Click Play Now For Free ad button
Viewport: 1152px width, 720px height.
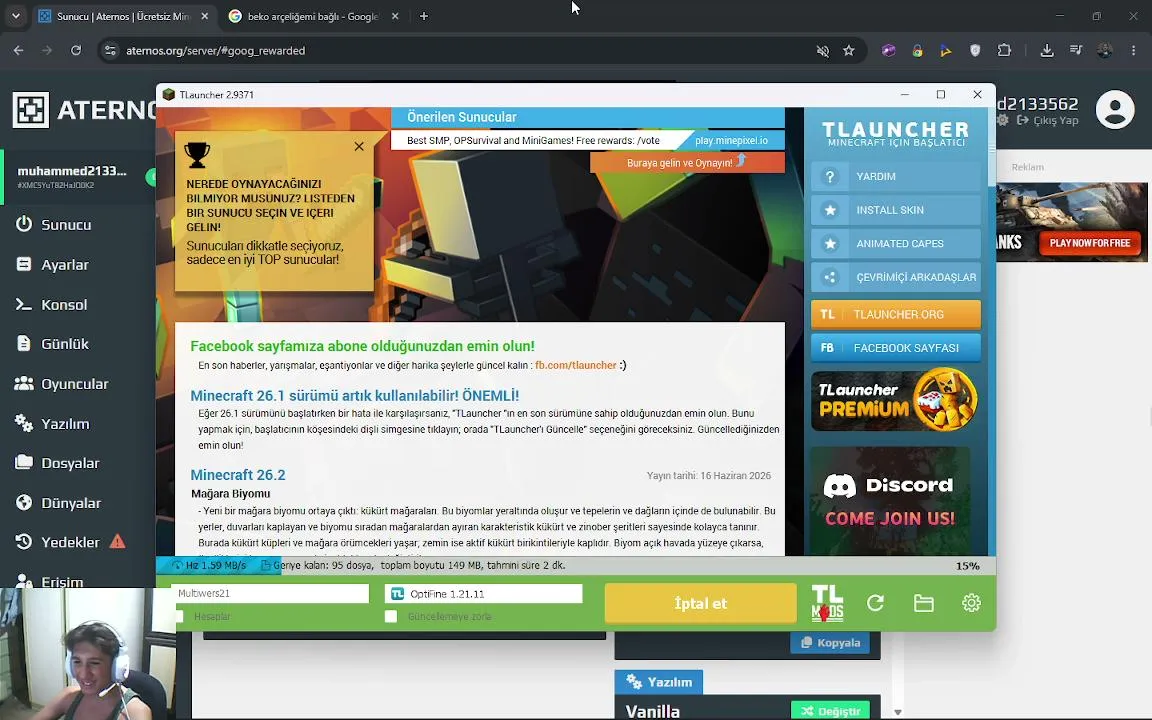coord(1090,243)
